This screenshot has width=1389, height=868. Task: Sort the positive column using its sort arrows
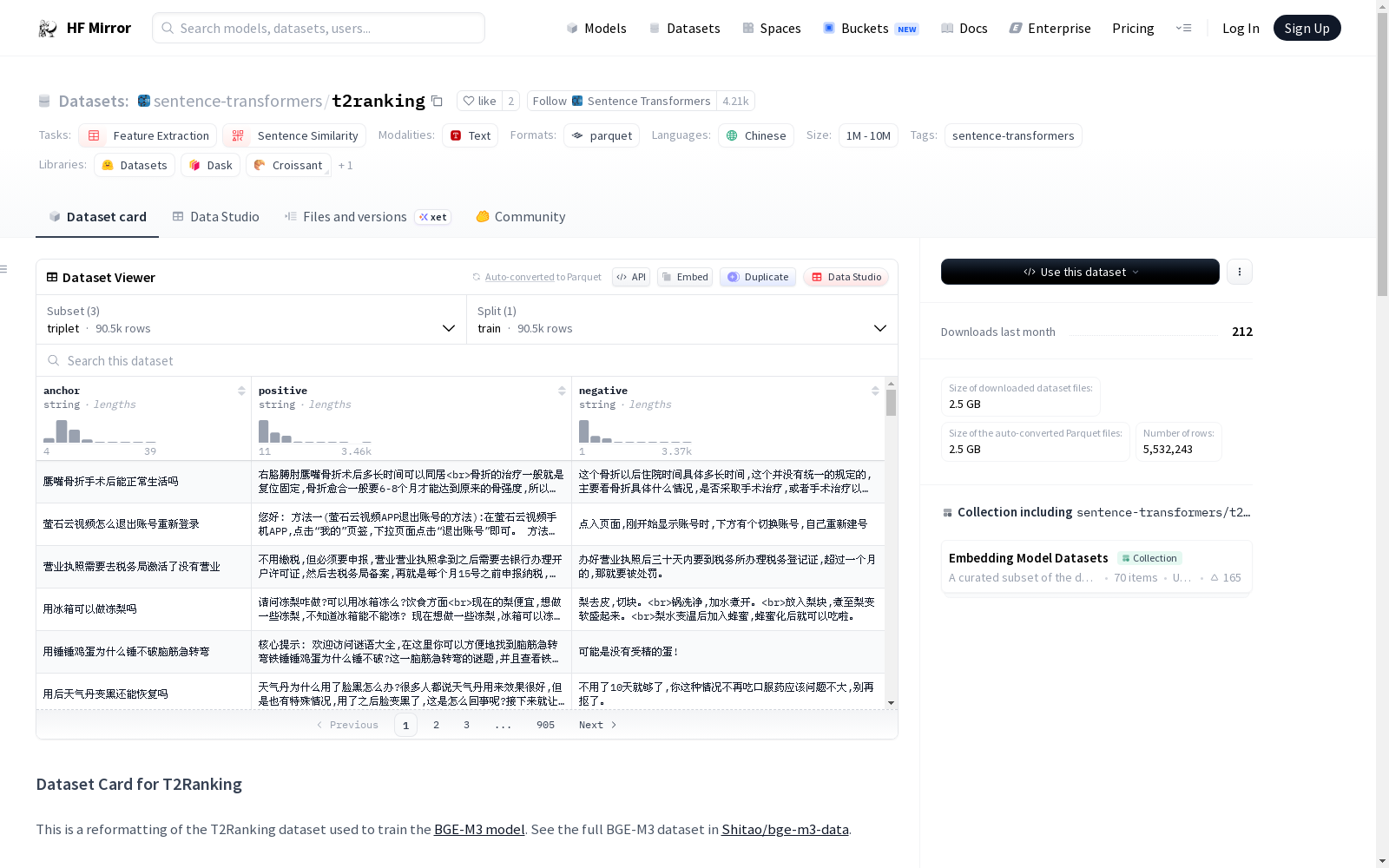(562, 391)
